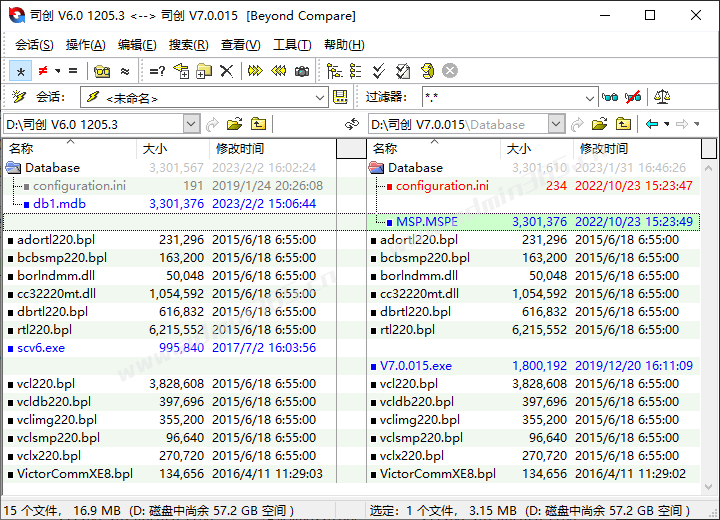Open the 搜索(R) menu

point(188,45)
